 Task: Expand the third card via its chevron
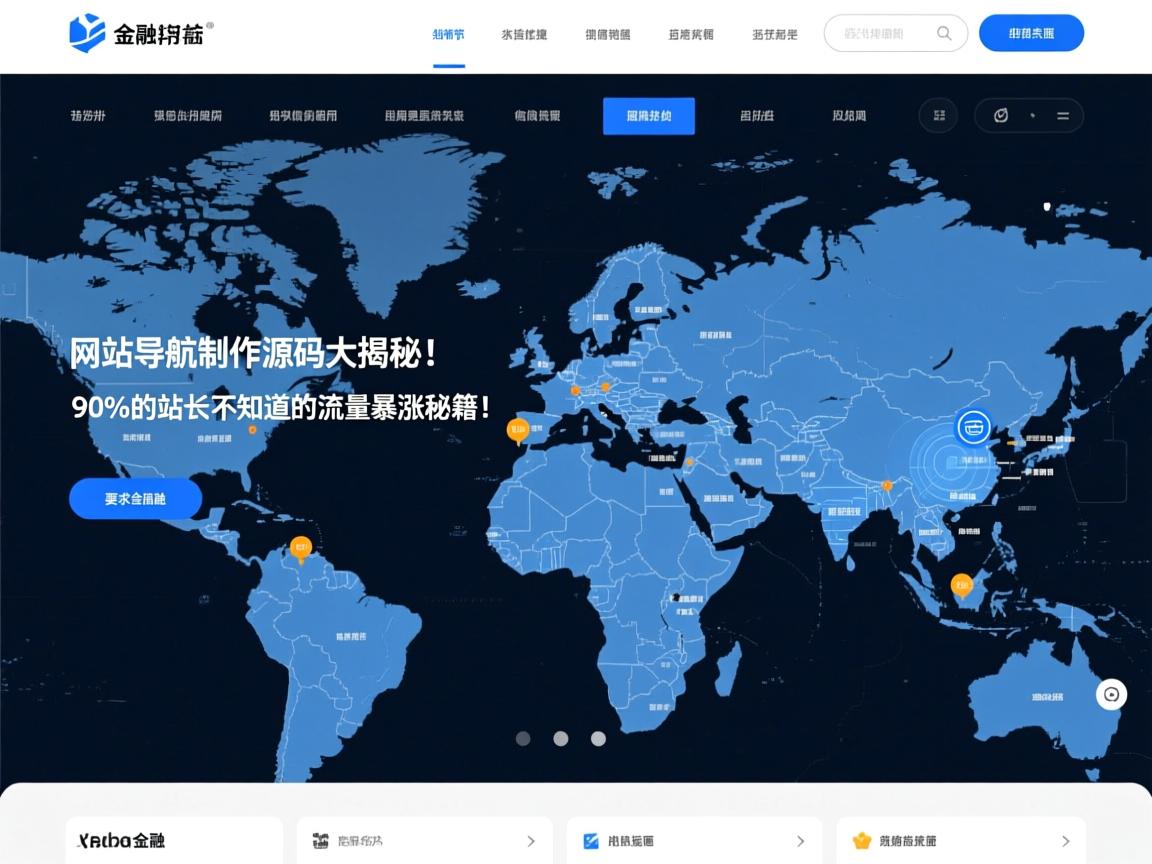(x=799, y=841)
